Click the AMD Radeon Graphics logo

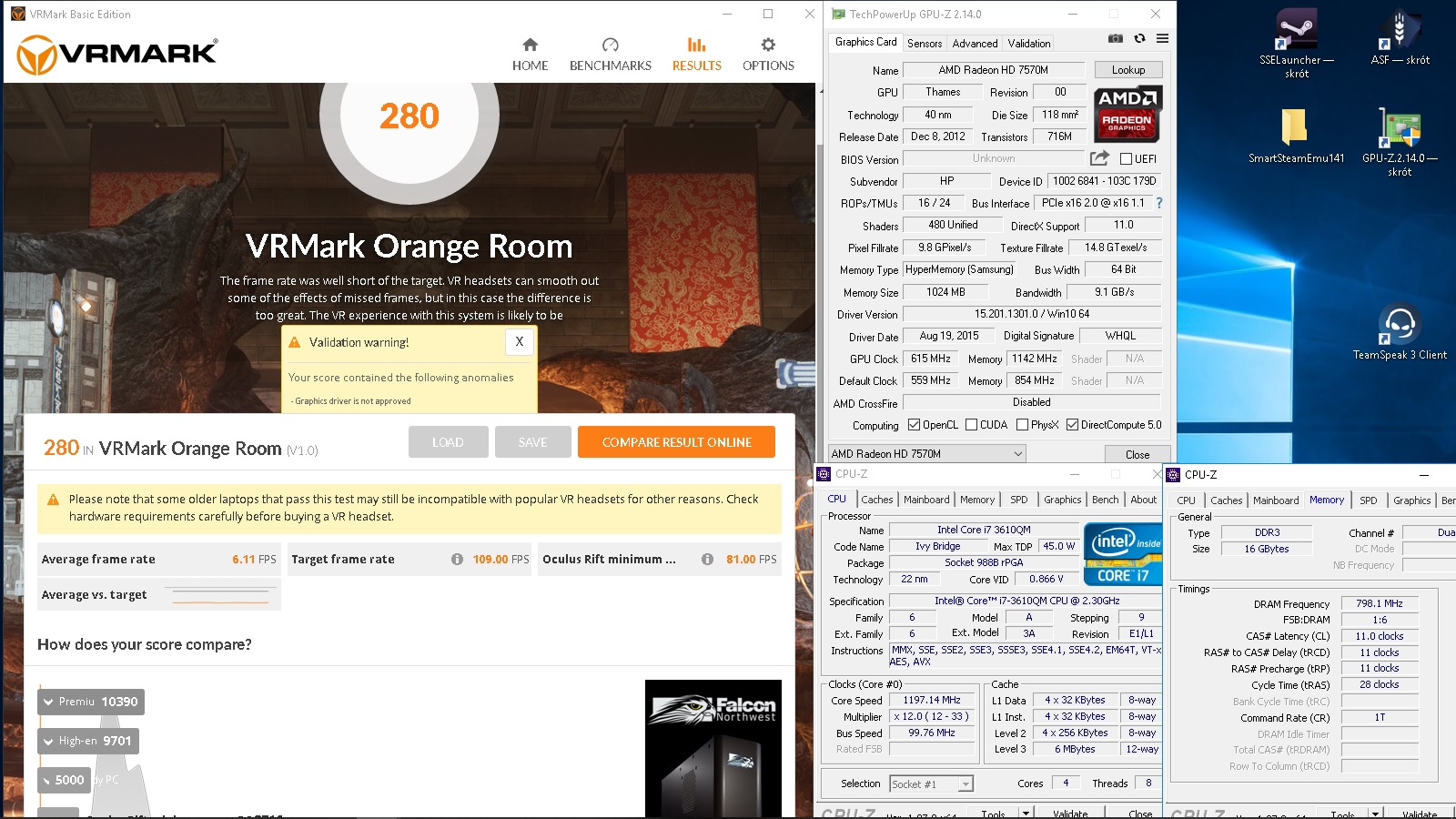pyautogui.click(x=1127, y=114)
